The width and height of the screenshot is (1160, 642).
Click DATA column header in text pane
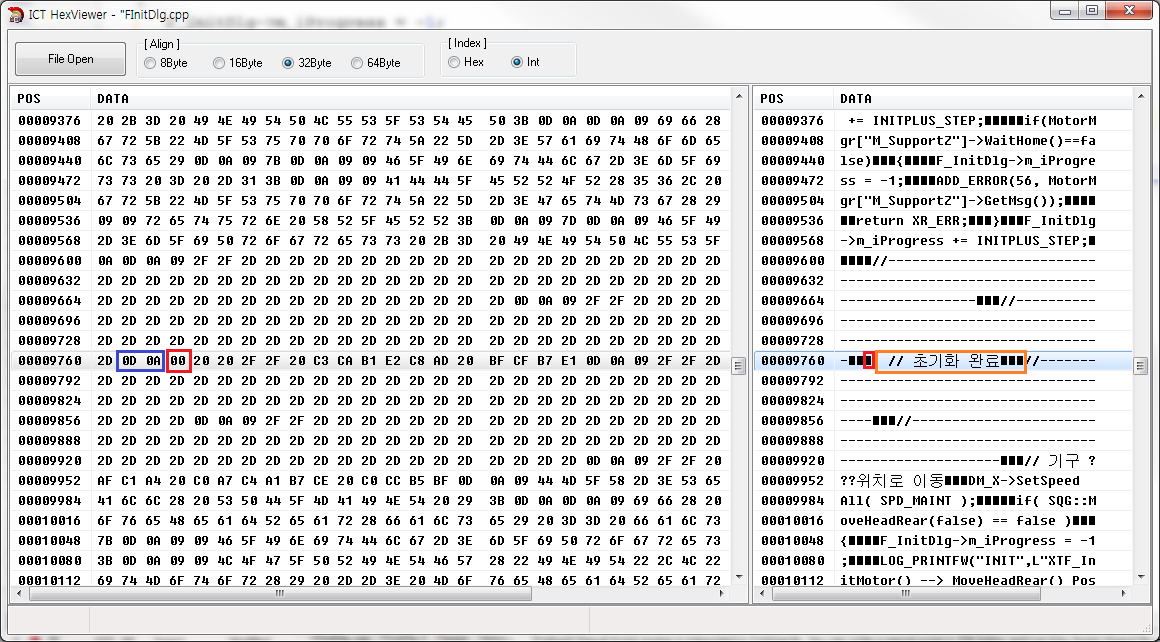pyautogui.click(x=856, y=99)
